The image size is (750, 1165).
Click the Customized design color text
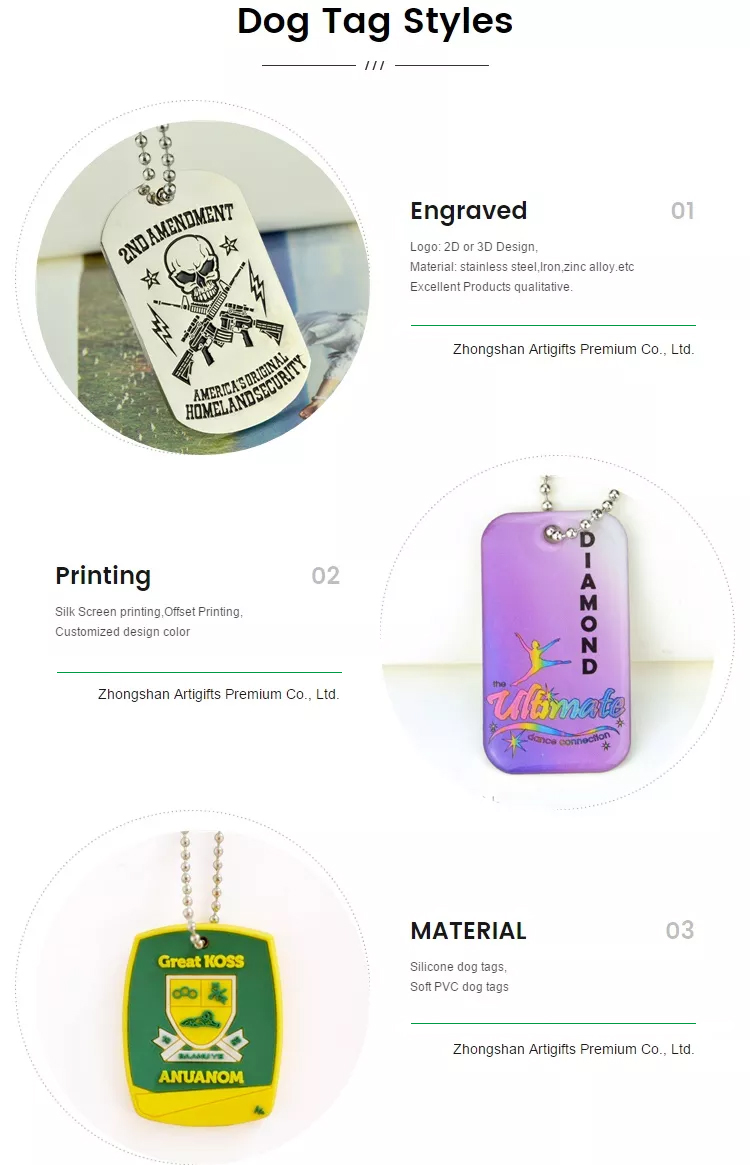[x=123, y=632]
